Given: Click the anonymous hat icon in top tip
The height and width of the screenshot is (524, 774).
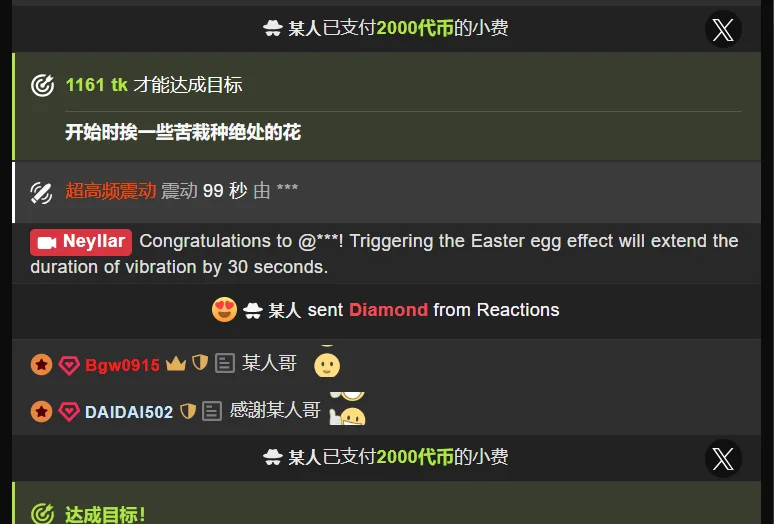Looking at the screenshot, I should (x=272, y=28).
